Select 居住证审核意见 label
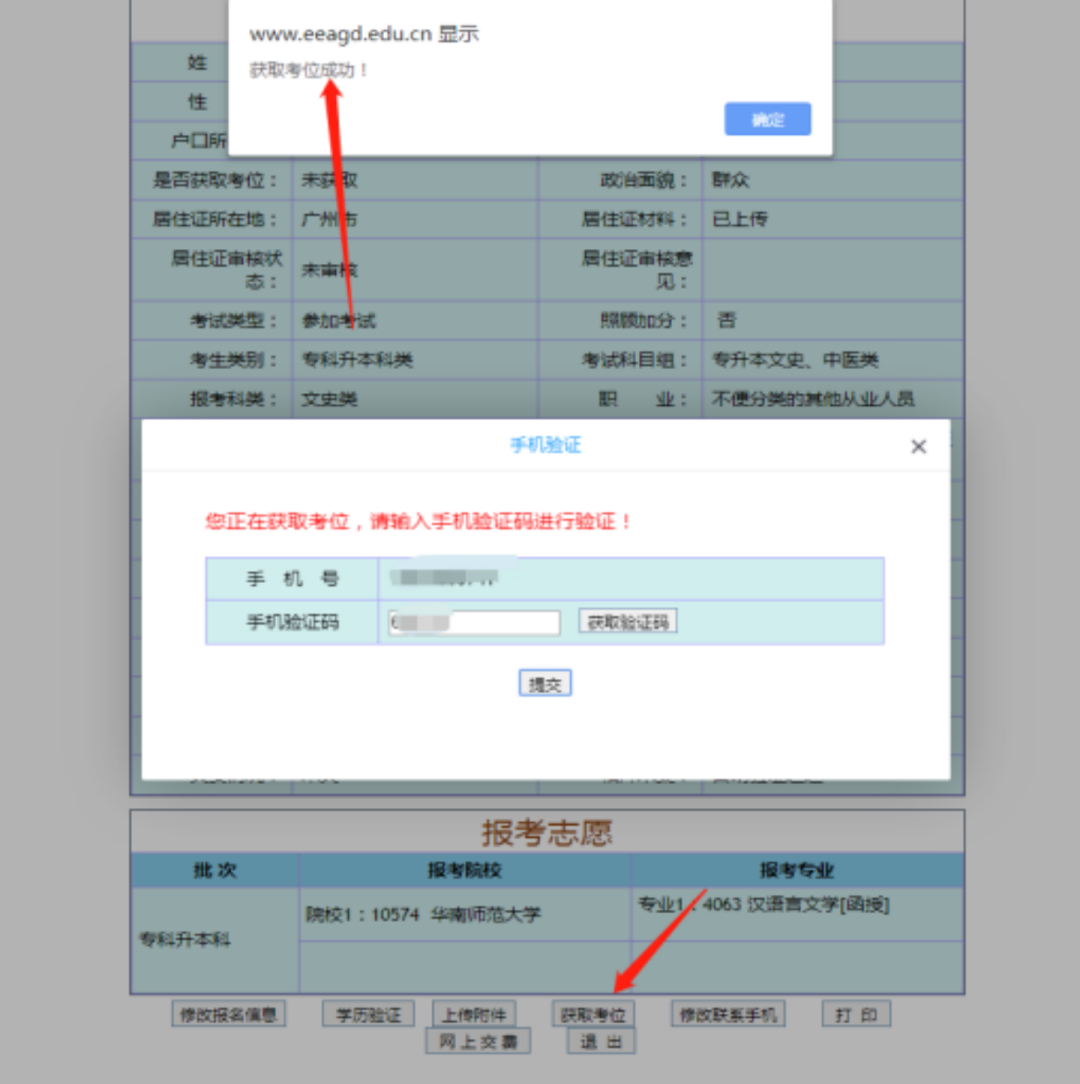 (637, 270)
